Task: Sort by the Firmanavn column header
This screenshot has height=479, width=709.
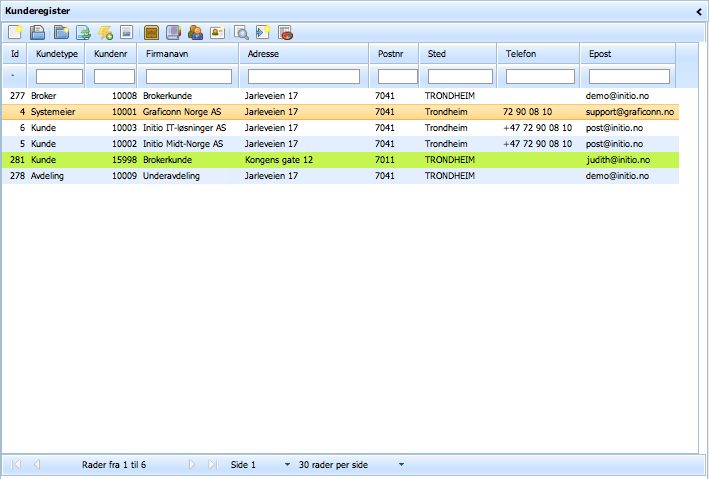Action: pyautogui.click(x=188, y=53)
